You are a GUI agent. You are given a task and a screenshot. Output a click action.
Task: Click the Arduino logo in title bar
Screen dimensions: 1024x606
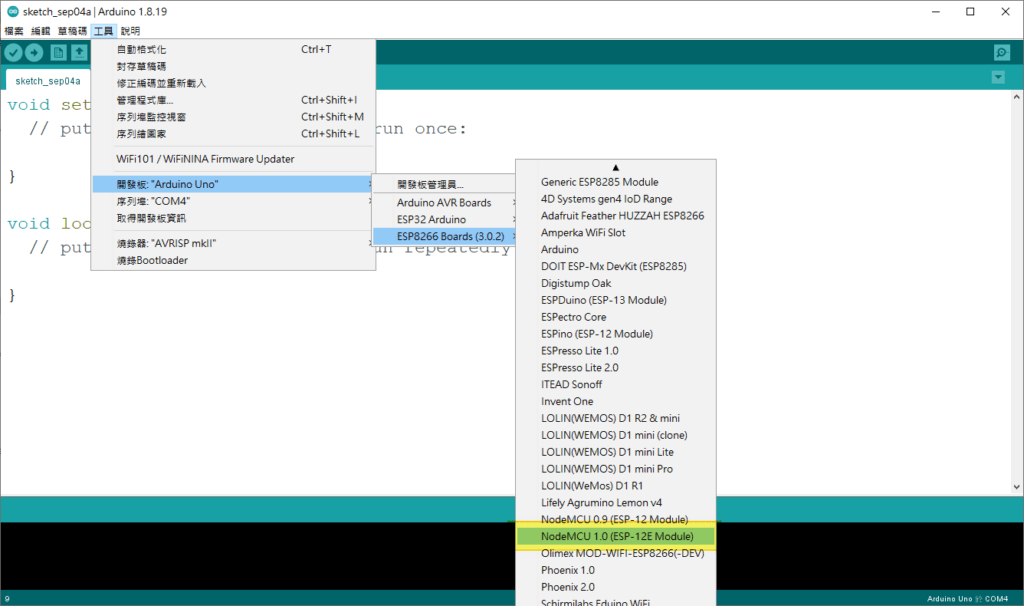click(12, 11)
